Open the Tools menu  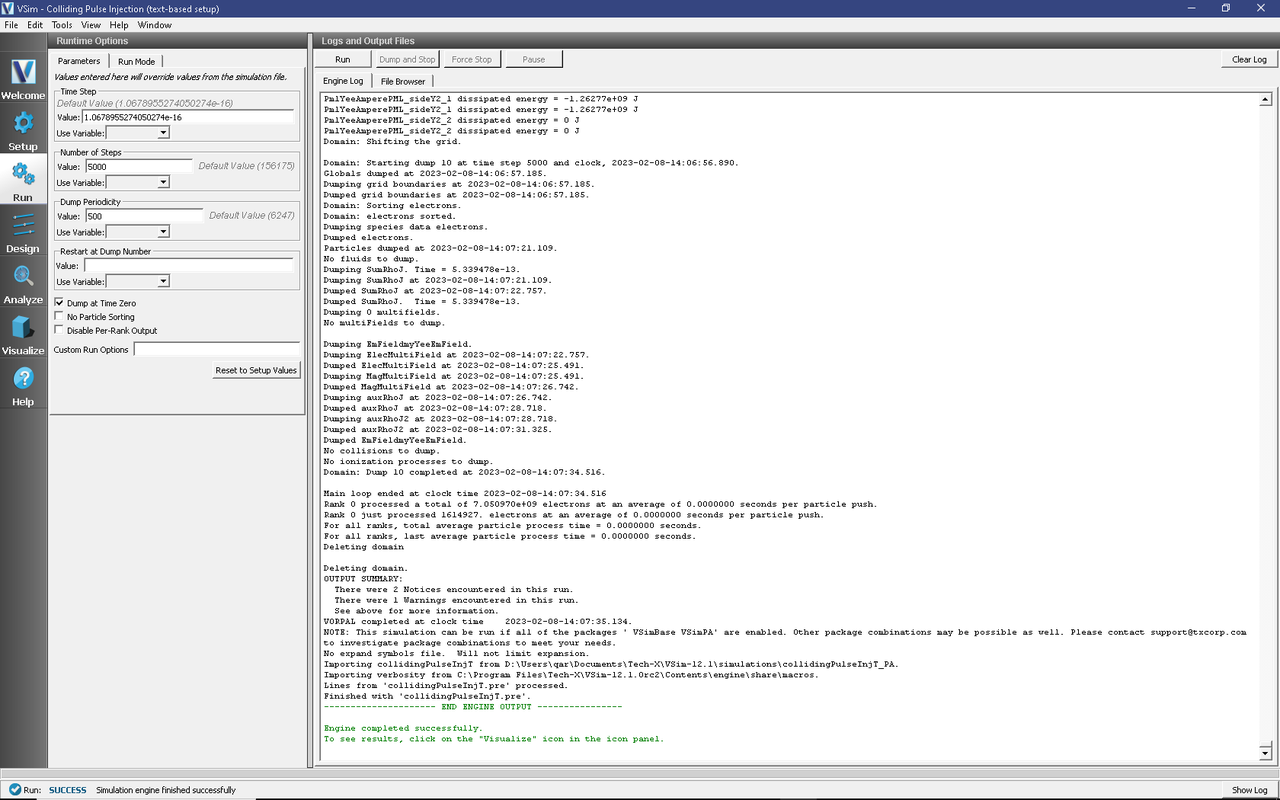[x=62, y=24]
